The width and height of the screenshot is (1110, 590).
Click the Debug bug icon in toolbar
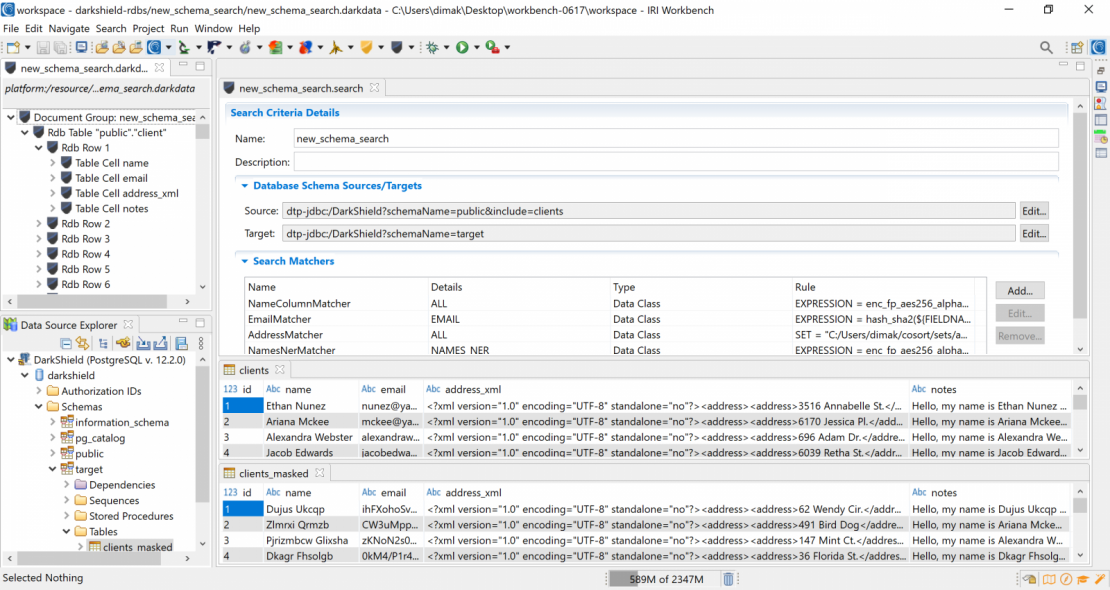431,47
